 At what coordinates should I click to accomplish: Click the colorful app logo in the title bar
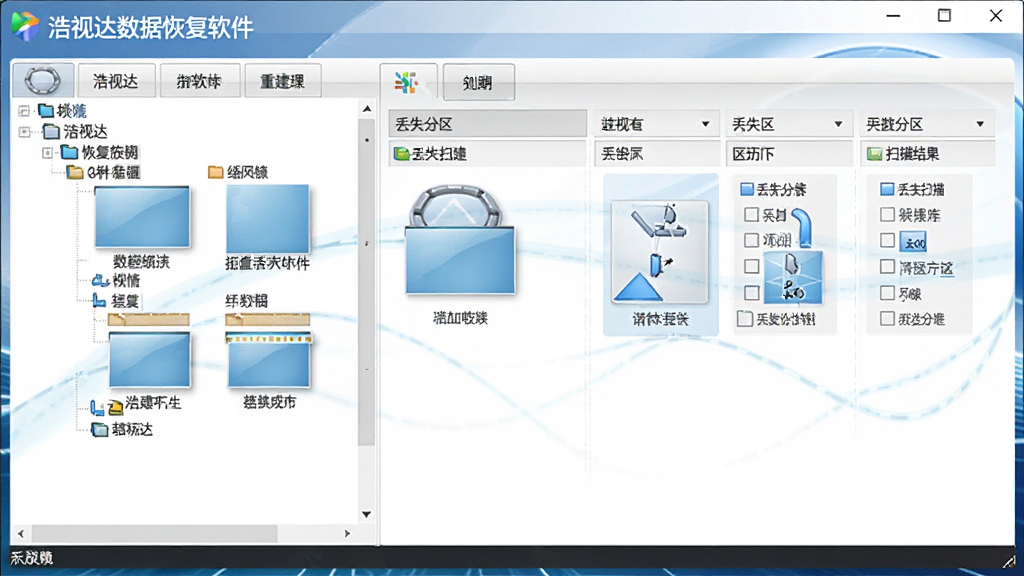(x=25, y=26)
